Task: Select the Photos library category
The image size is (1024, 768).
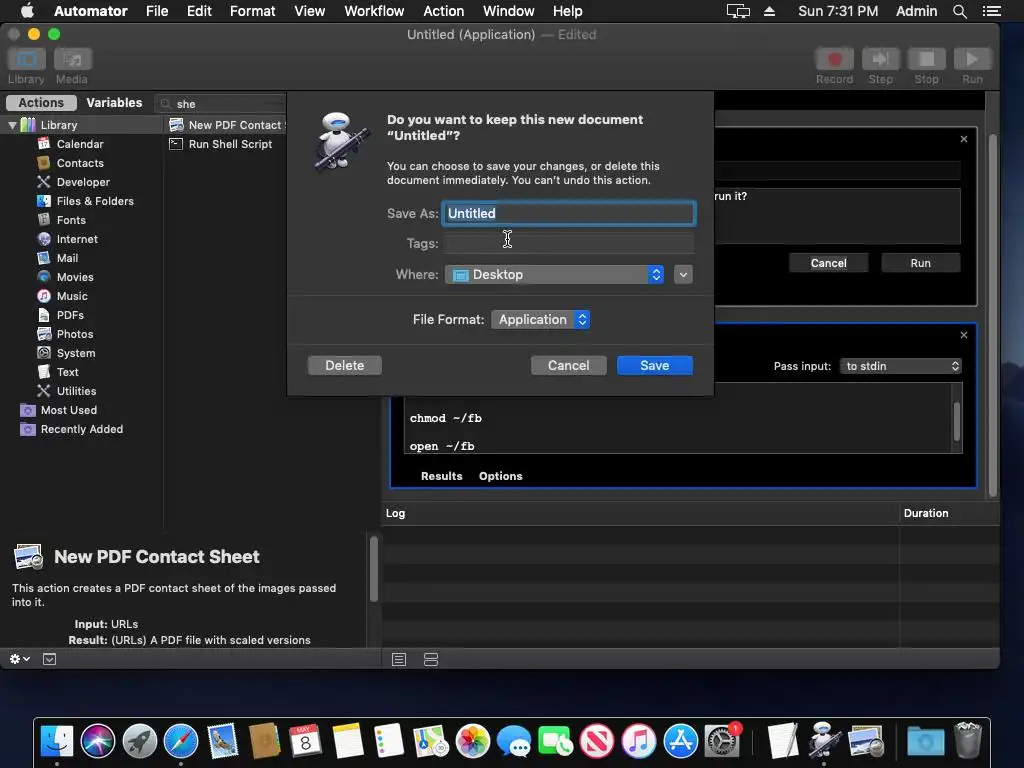Action: pyautogui.click(x=75, y=333)
